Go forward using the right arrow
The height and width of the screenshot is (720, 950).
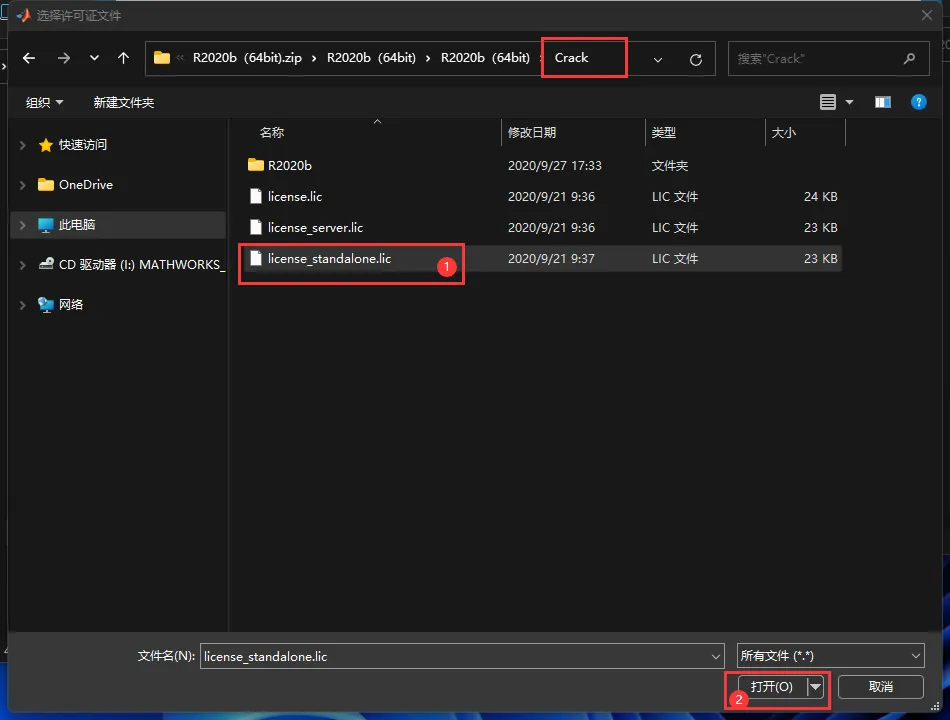click(x=64, y=58)
